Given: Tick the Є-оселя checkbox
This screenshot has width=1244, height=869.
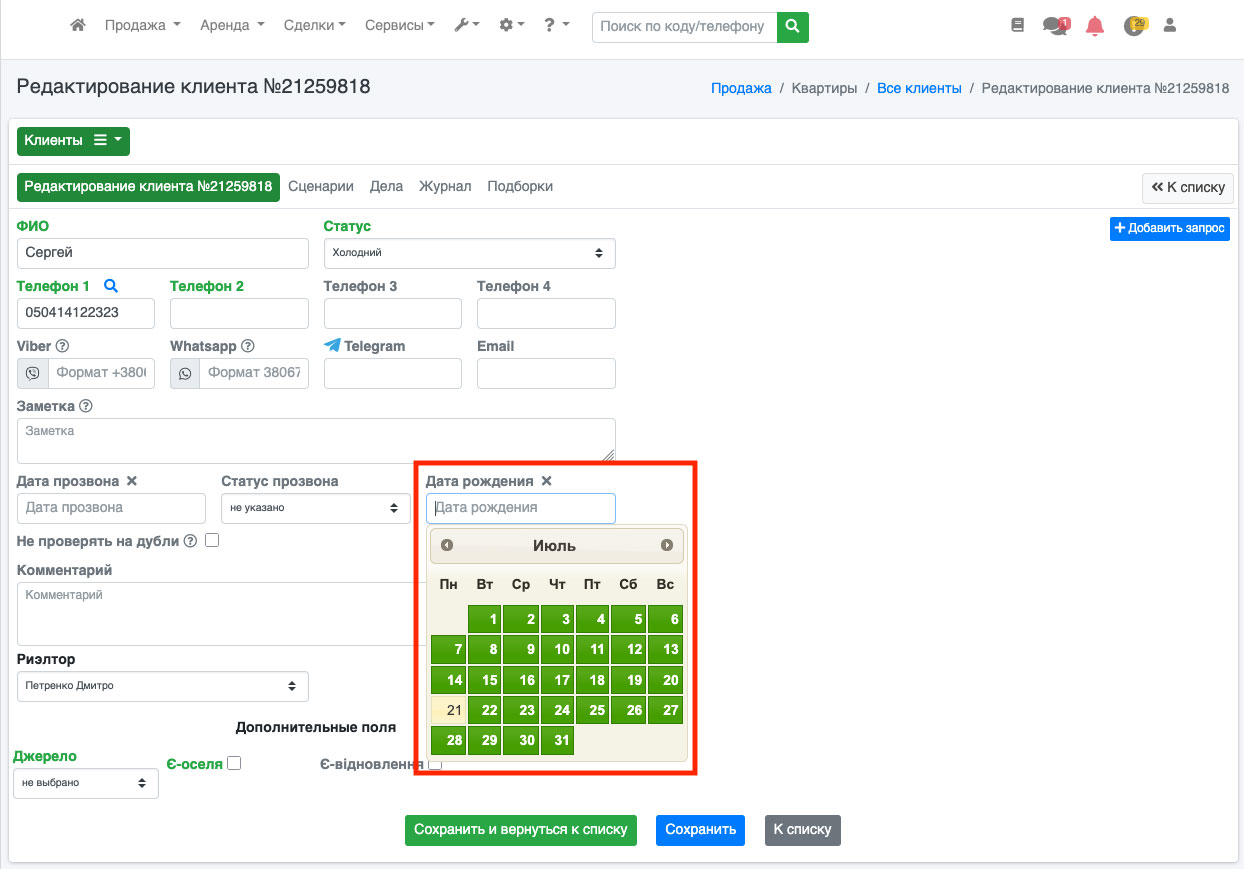Looking at the screenshot, I should (x=234, y=763).
